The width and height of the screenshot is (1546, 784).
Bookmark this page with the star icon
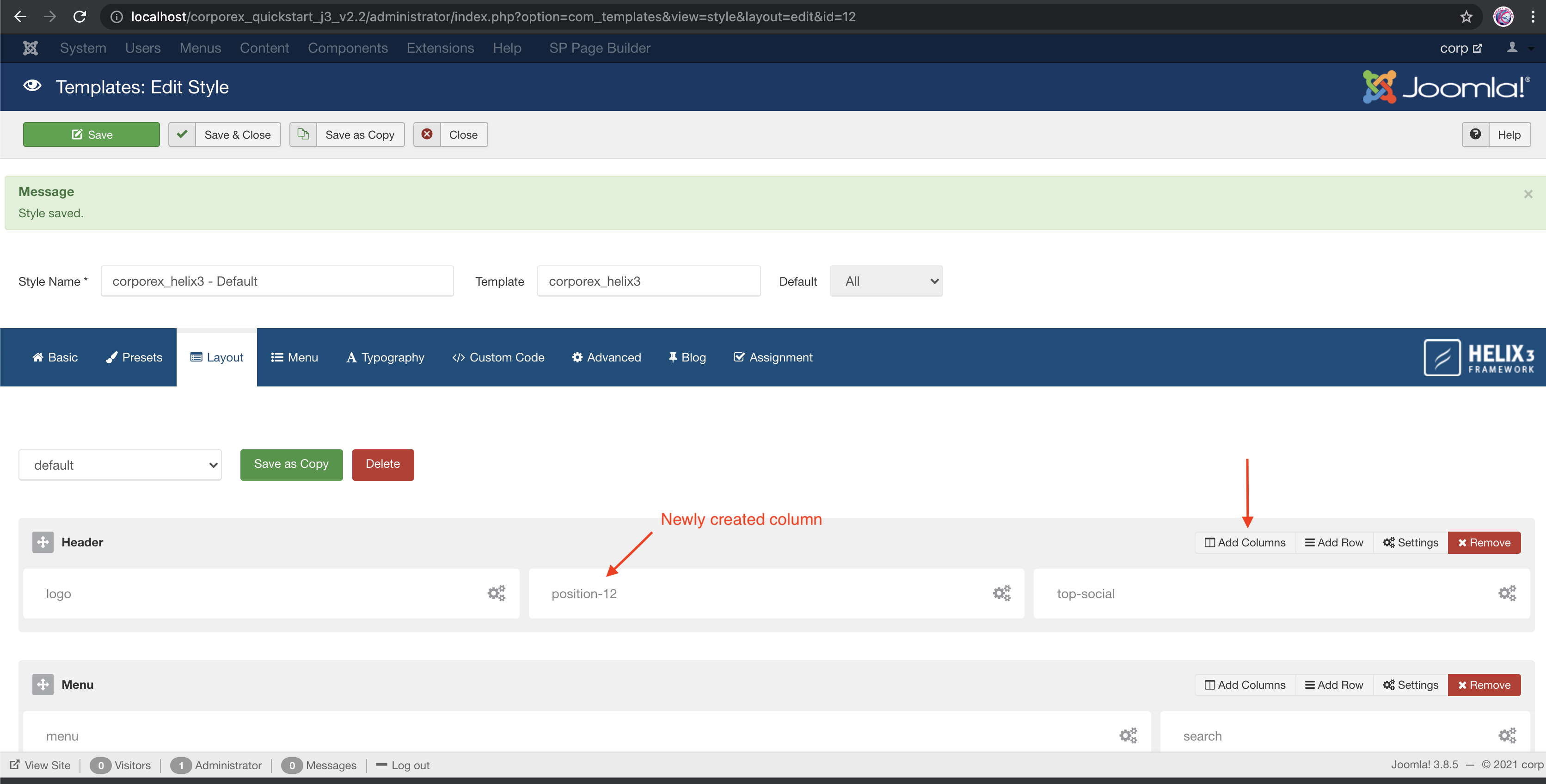click(1466, 17)
